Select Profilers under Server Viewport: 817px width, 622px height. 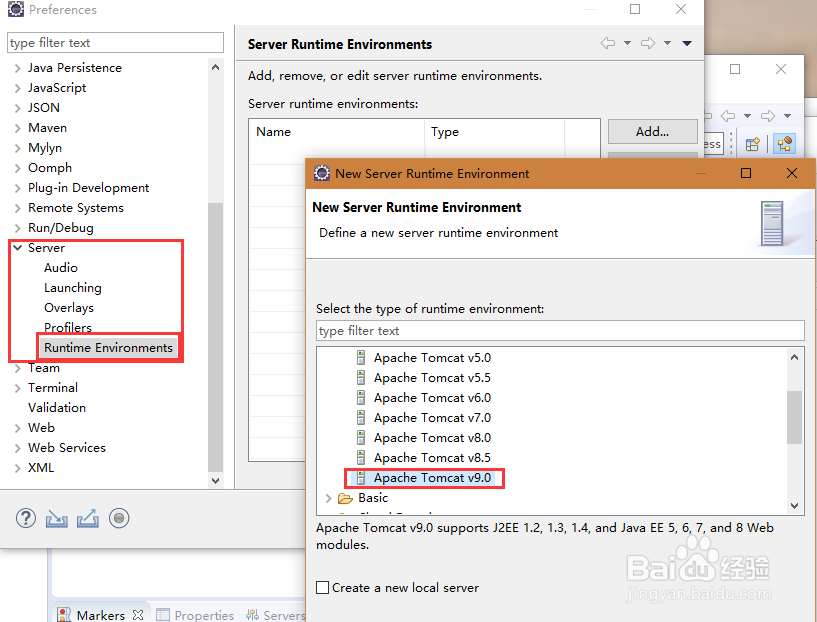click(68, 327)
